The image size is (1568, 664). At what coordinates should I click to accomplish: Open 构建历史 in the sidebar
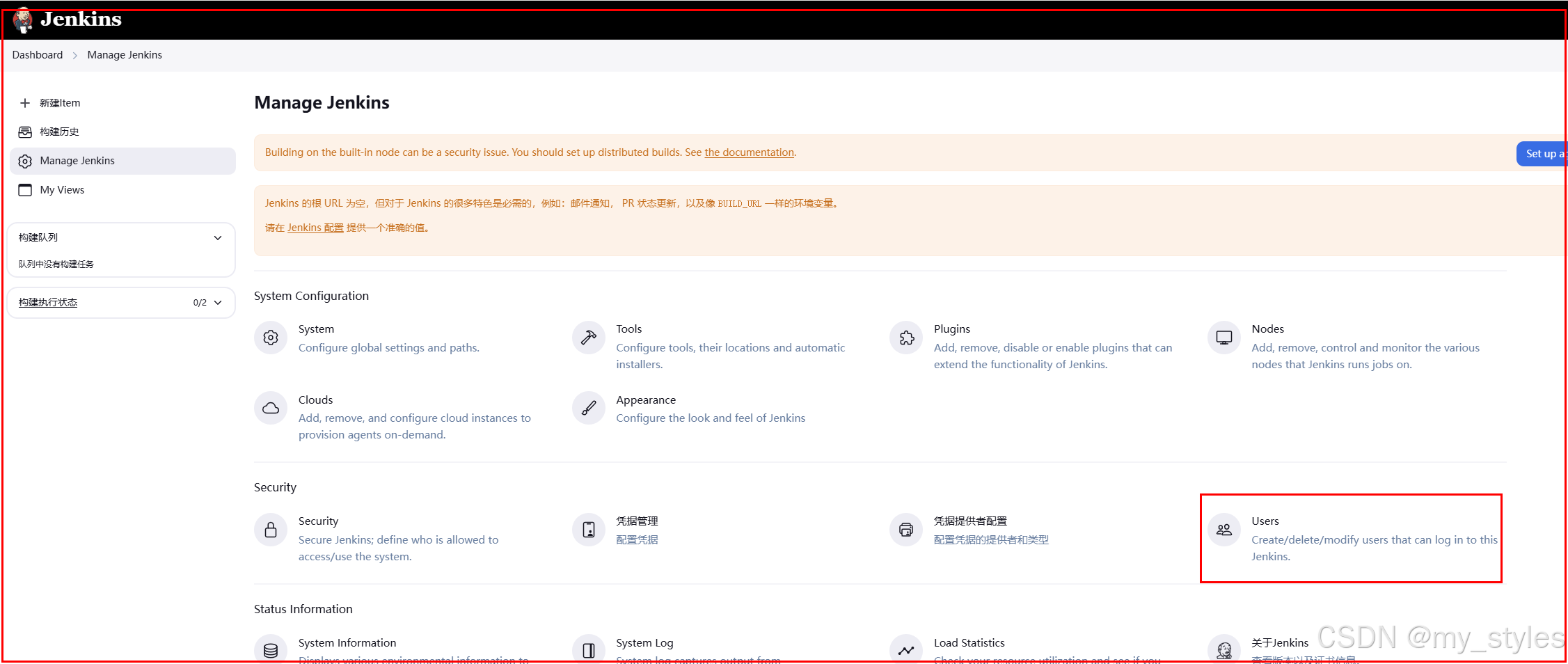122,132
